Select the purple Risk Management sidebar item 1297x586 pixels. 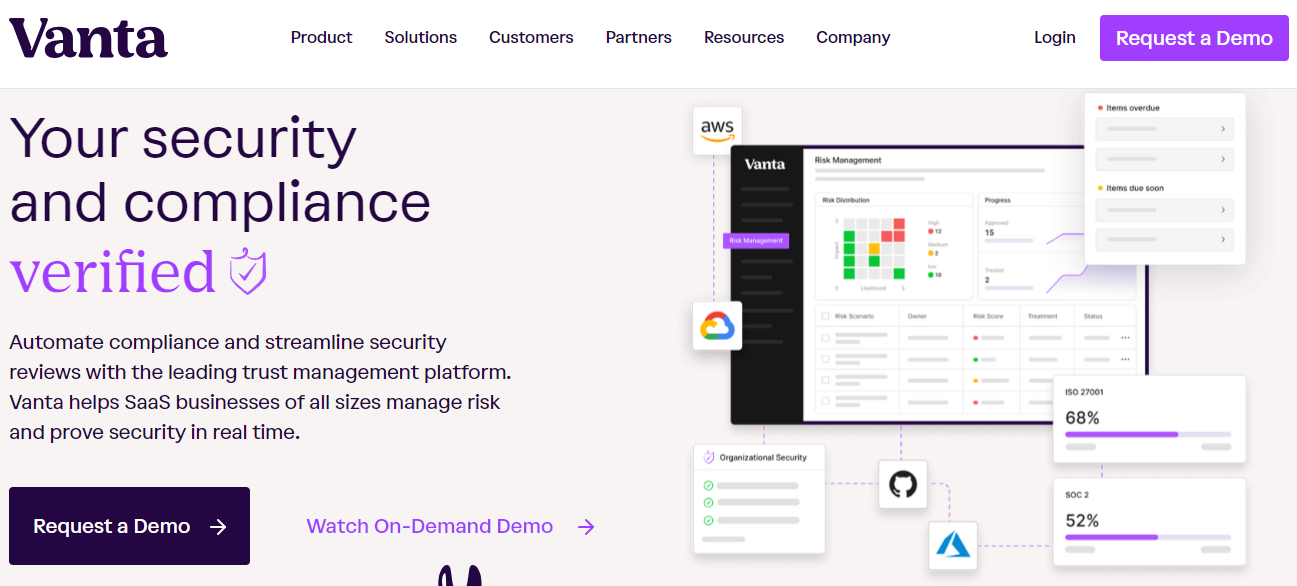click(x=756, y=241)
